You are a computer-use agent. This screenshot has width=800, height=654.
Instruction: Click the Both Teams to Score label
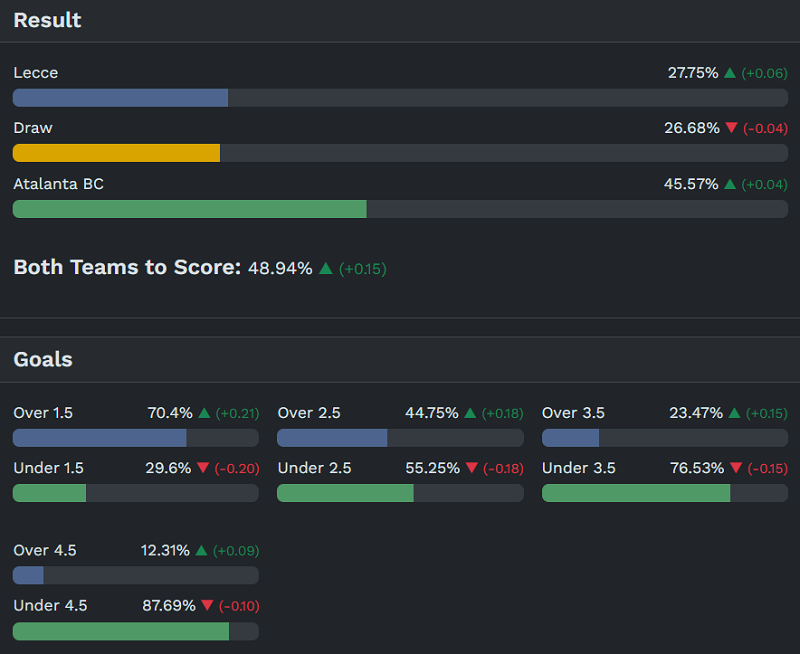[127, 268]
